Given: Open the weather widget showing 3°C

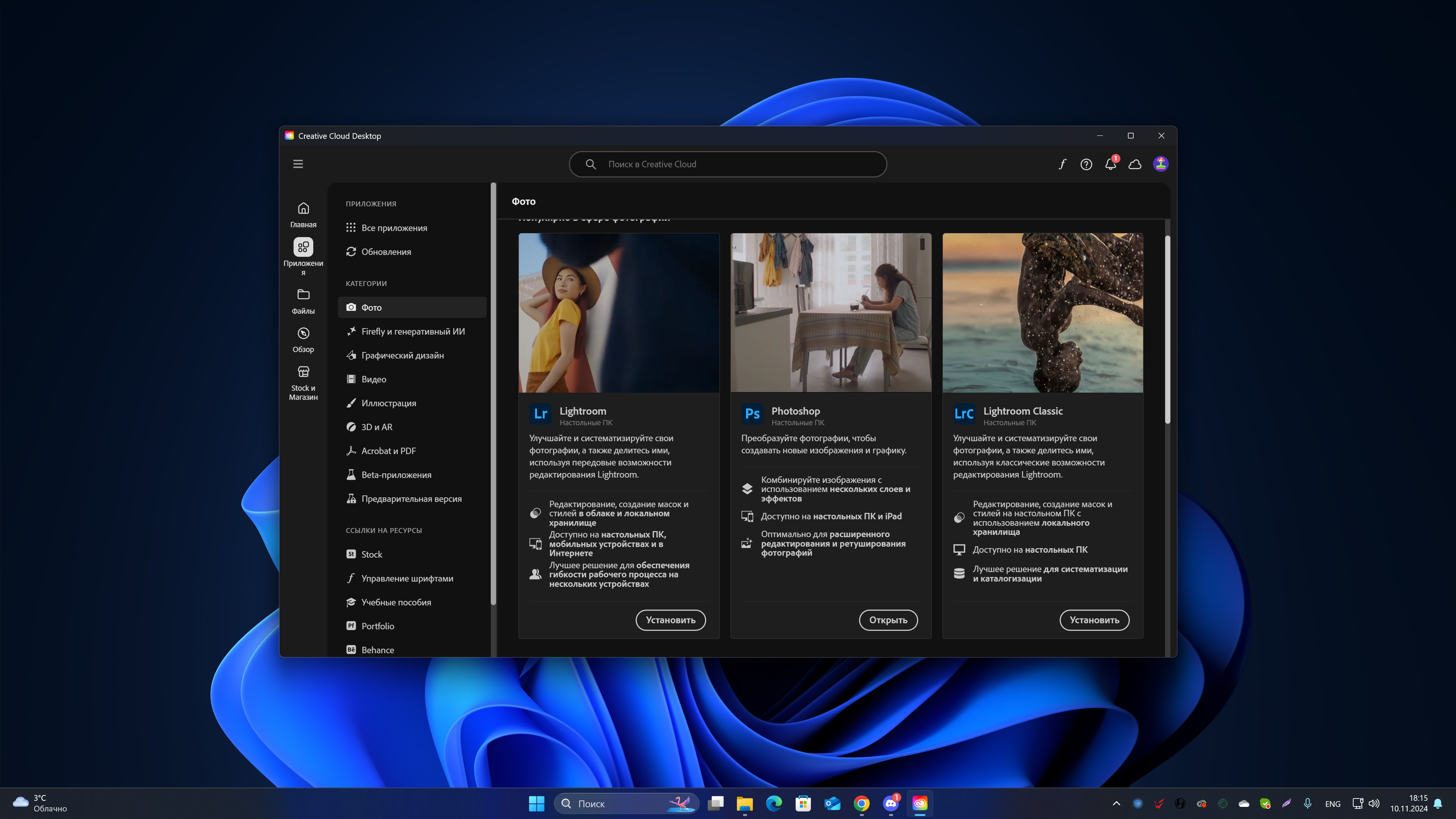Looking at the screenshot, I should (39, 803).
